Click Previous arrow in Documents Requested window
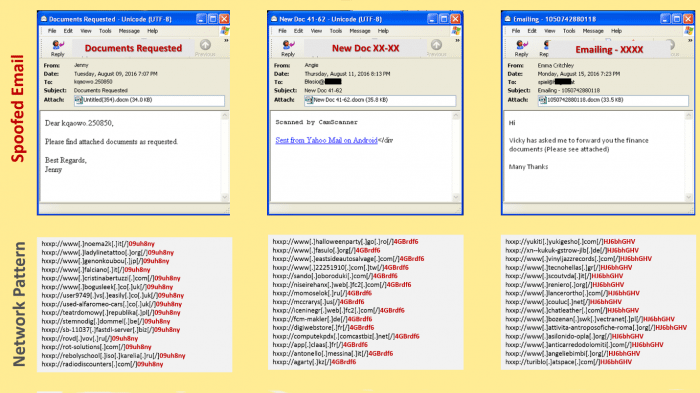The width and height of the screenshot is (700, 393). point(205,45)
